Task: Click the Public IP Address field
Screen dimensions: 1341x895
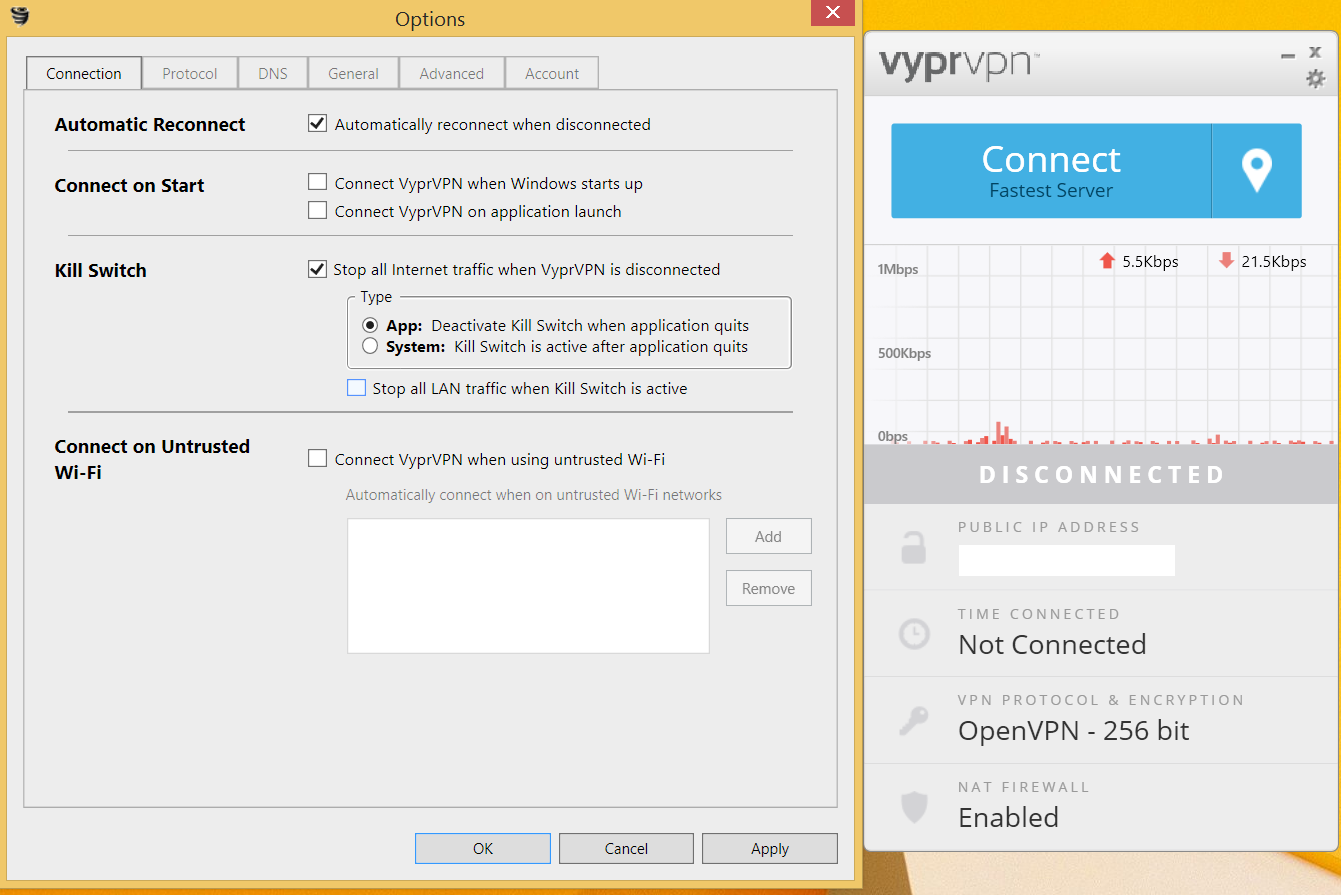Action: (1066, 560)
